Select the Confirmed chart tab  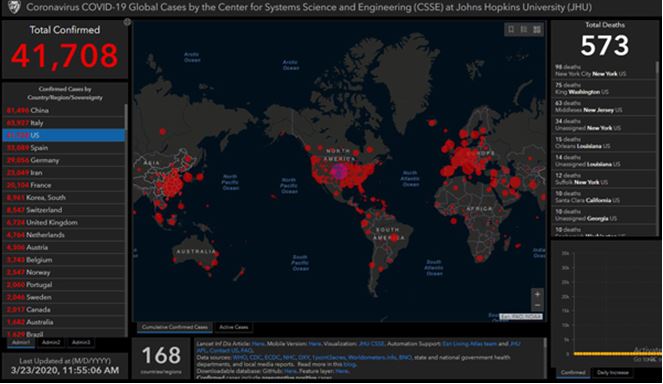[x=573, y=373]
